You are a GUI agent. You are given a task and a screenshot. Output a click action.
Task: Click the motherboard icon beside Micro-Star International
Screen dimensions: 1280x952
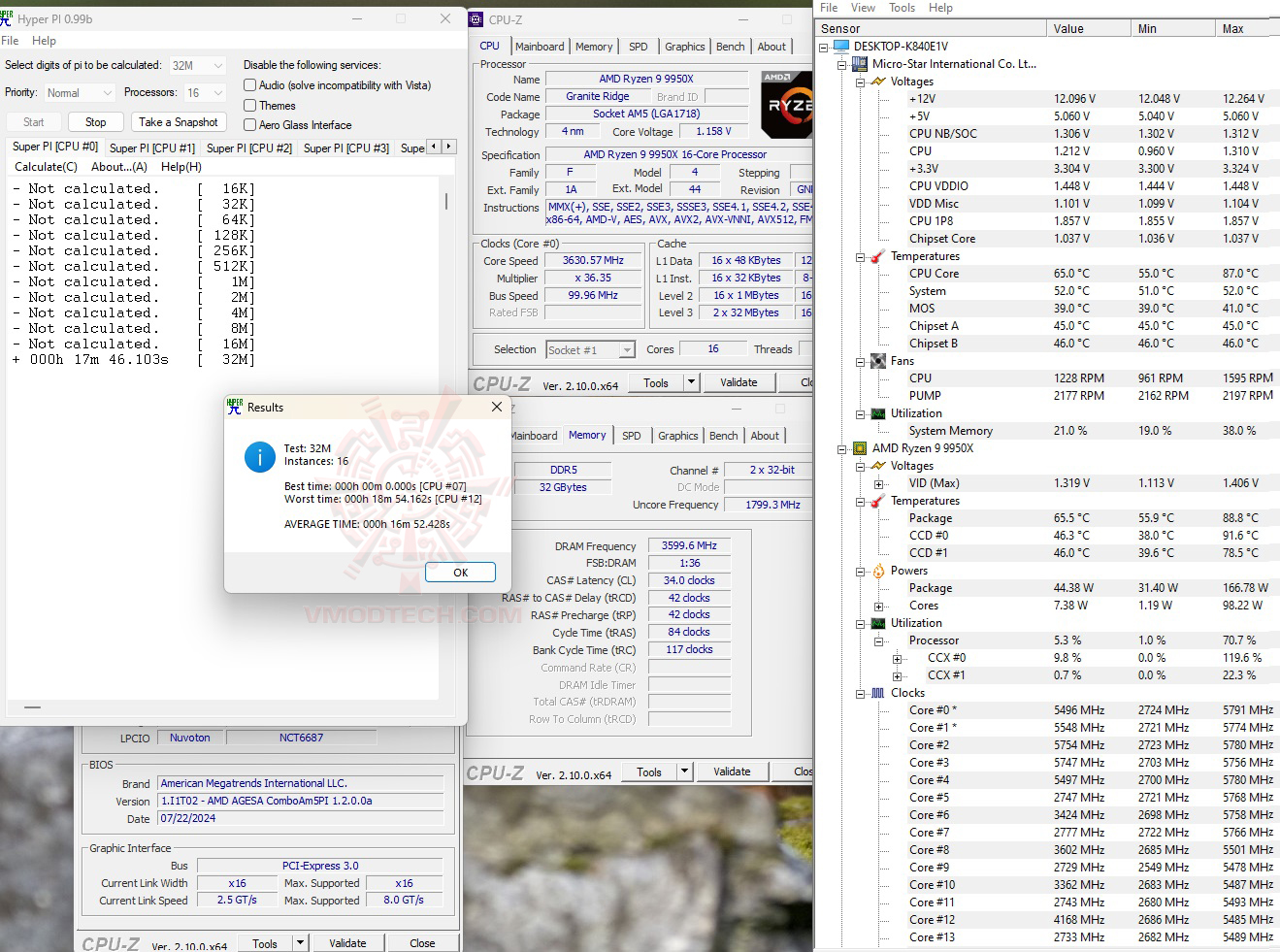click(859, 64)
